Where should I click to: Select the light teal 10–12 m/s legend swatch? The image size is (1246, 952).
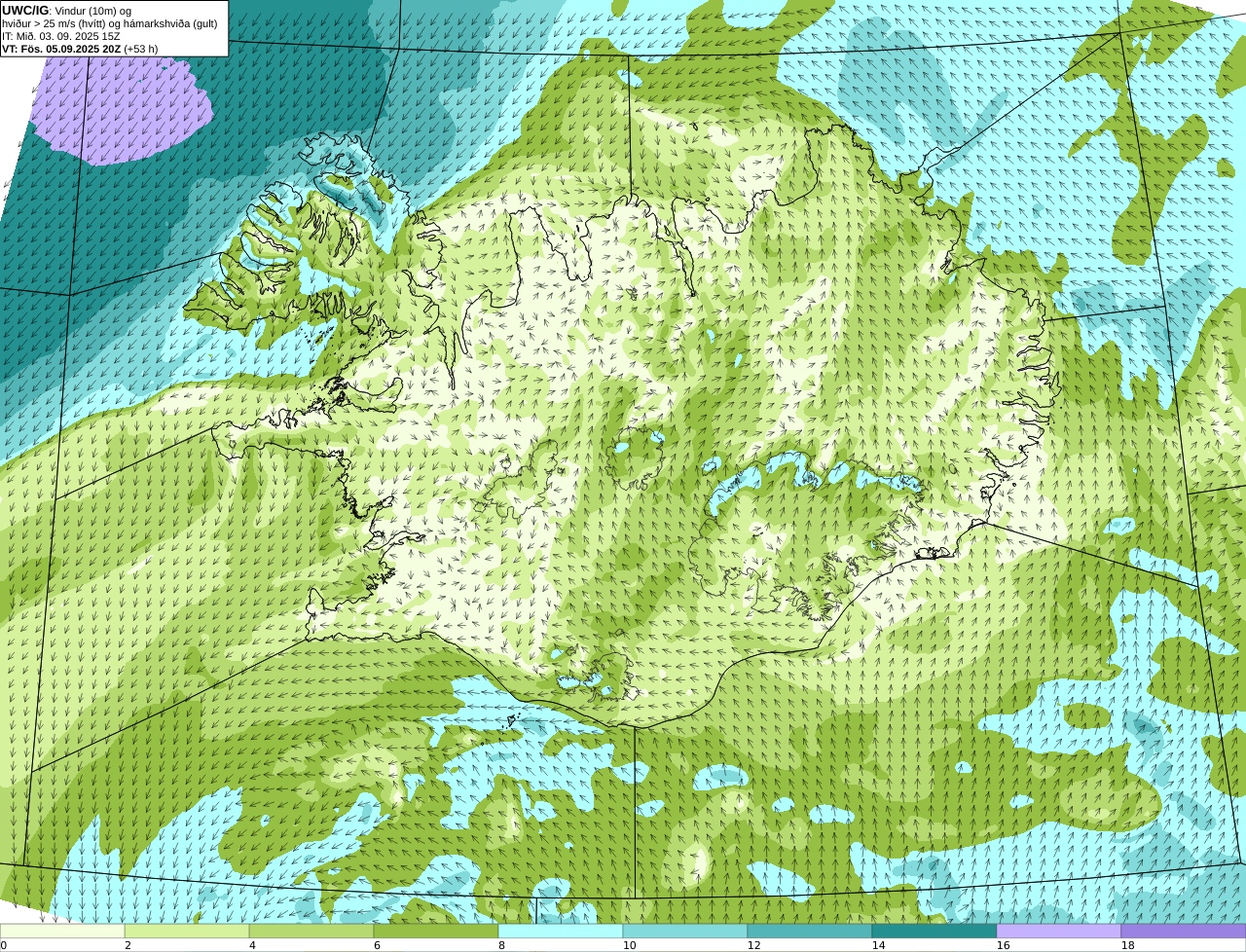pos(685,931)
